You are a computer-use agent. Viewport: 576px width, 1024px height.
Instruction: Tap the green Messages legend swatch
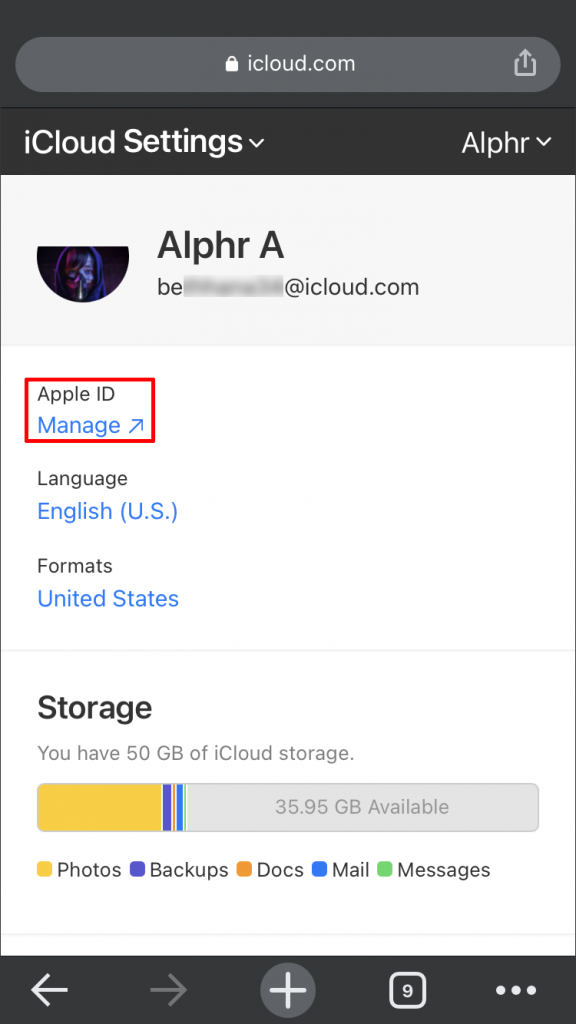(x=384, y=870)
